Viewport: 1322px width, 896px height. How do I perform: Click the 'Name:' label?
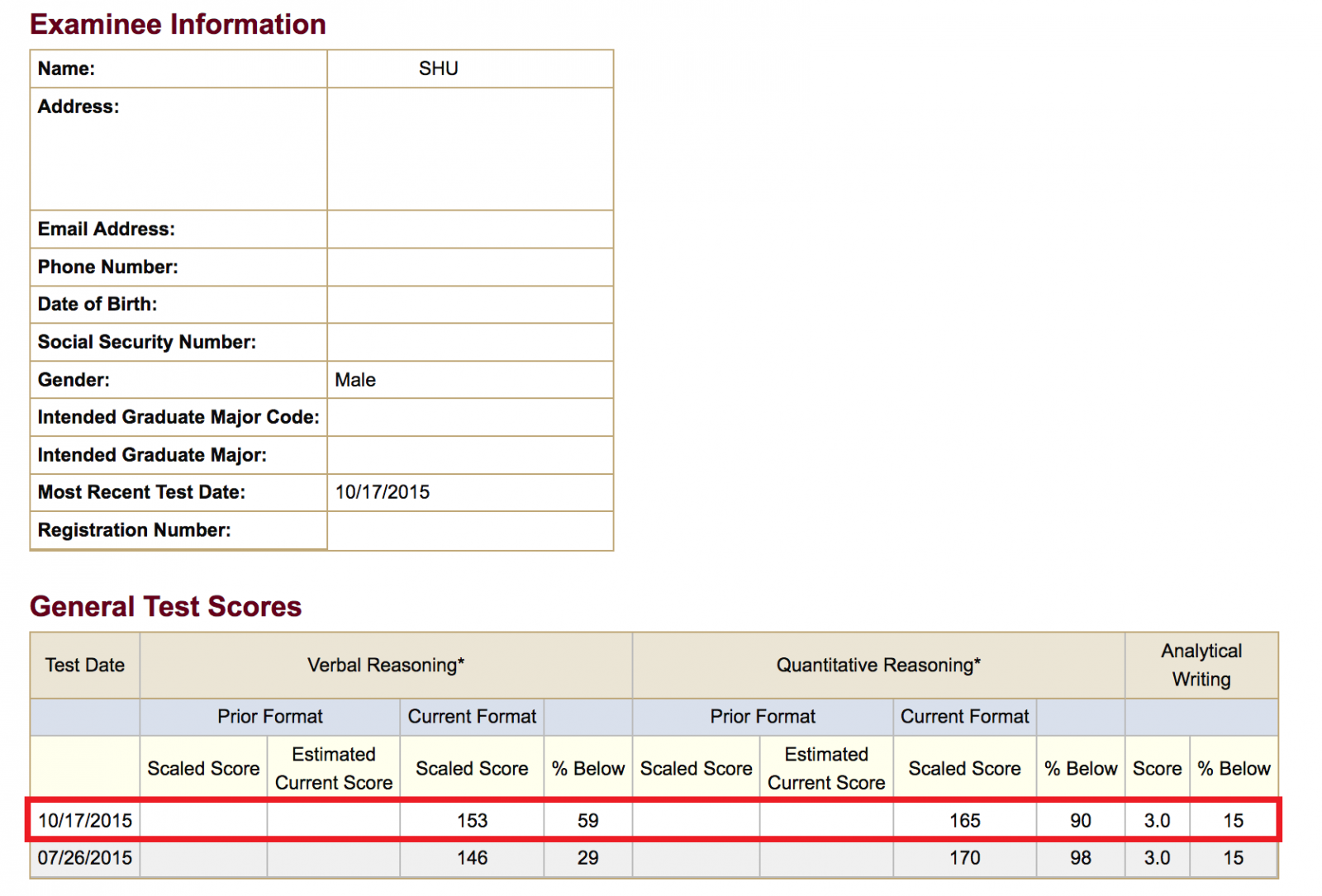pos(66,69)
